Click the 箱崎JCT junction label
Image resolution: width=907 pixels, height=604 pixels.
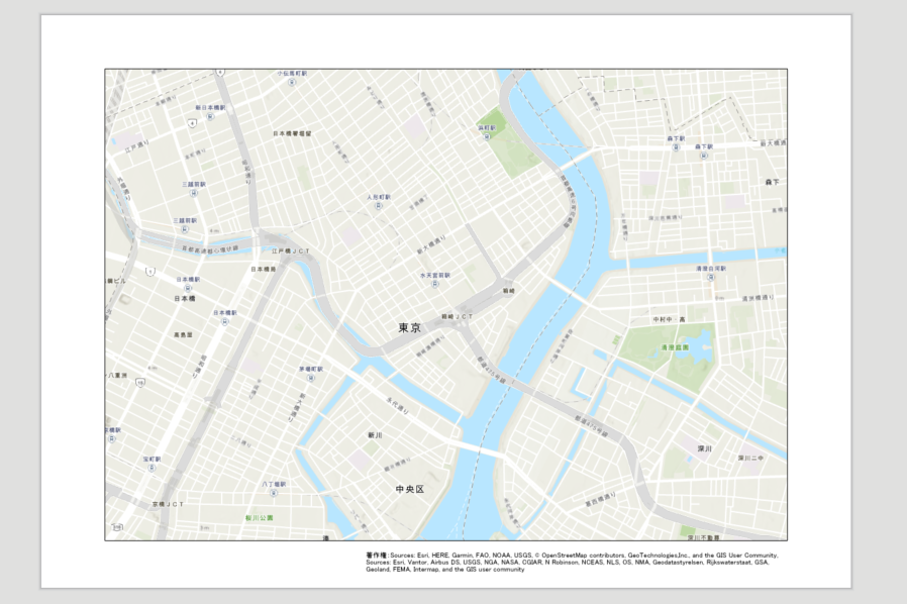coord(457,316)
